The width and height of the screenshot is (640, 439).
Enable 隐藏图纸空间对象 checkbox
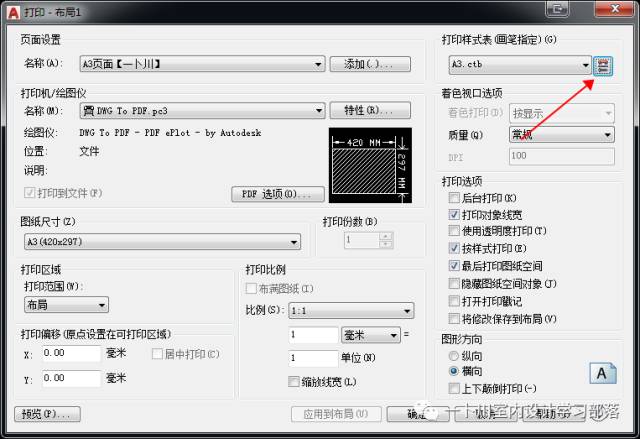click(x=454, y=284)
